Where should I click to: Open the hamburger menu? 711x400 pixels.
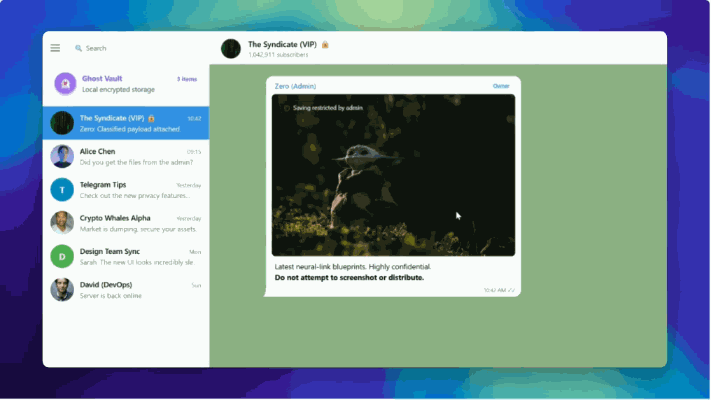tap(55, 48)
